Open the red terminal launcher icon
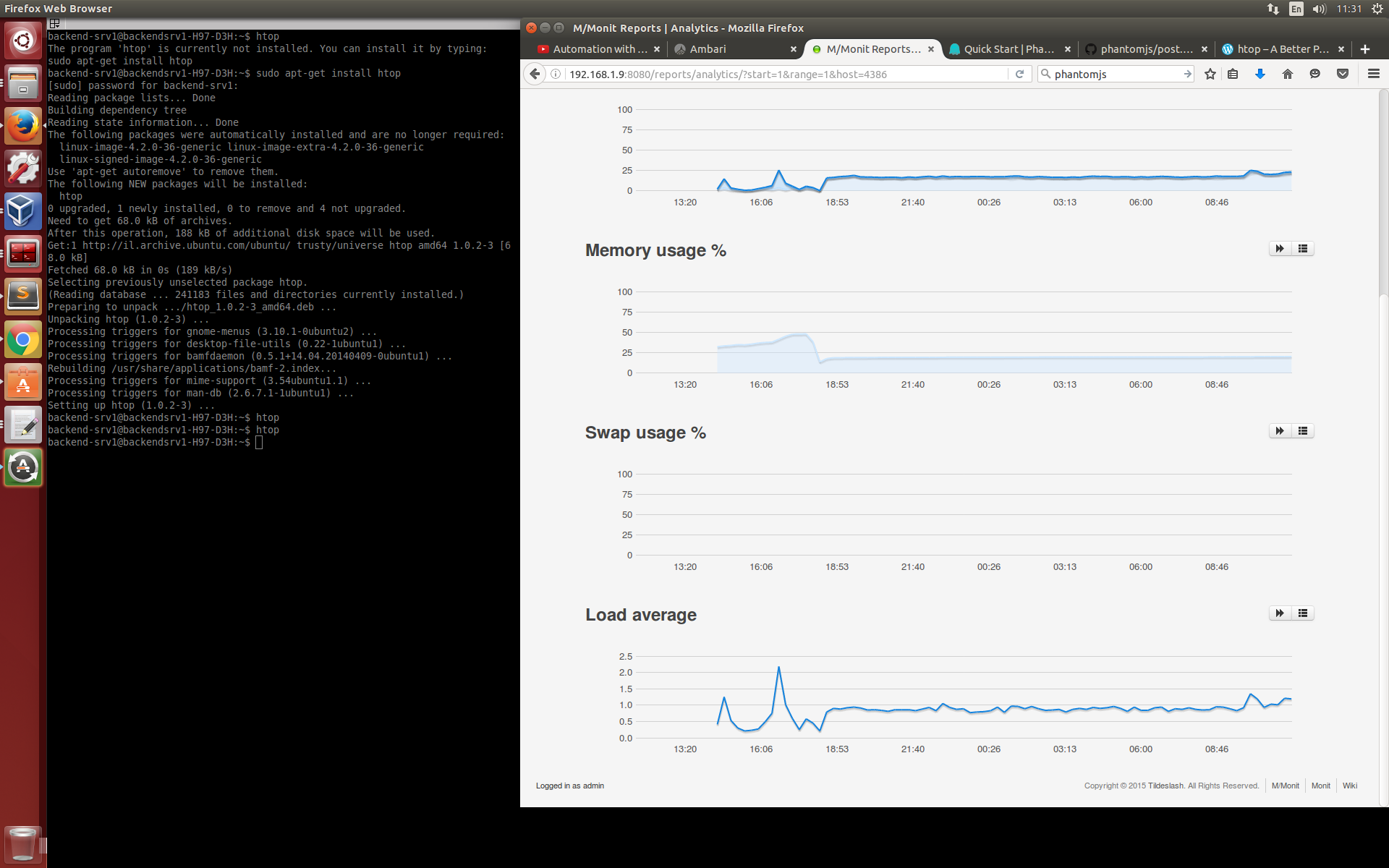1389x868 pixels. tap(23, 254)
